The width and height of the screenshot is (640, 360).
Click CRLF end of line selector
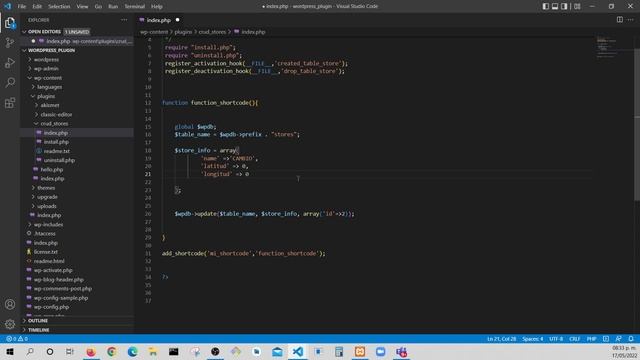pyautogui.click(x=575, y=339)
